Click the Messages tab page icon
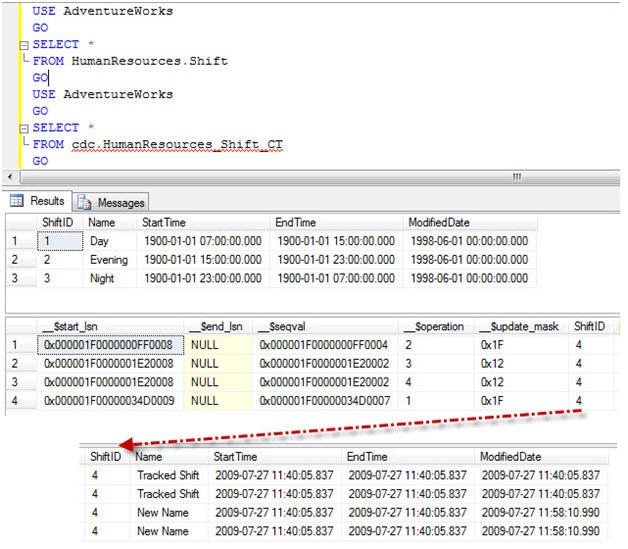The image size is (628, 549). (86, 202)
